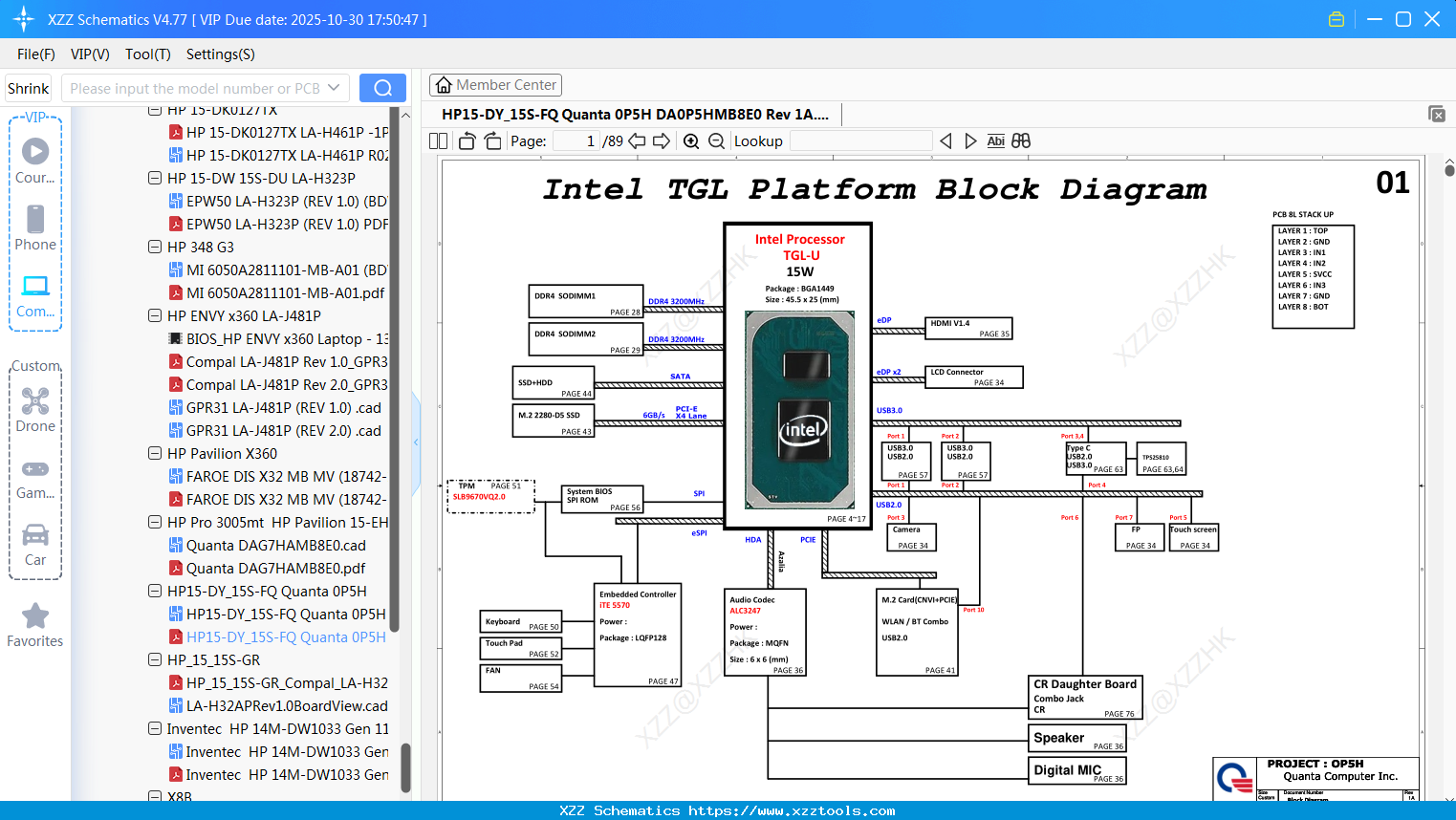Viewport: 1456px width, 820px height.
Task: Select Compal LA-J481P Rev 2.0_GPR3 file
Action: point(278,385)
